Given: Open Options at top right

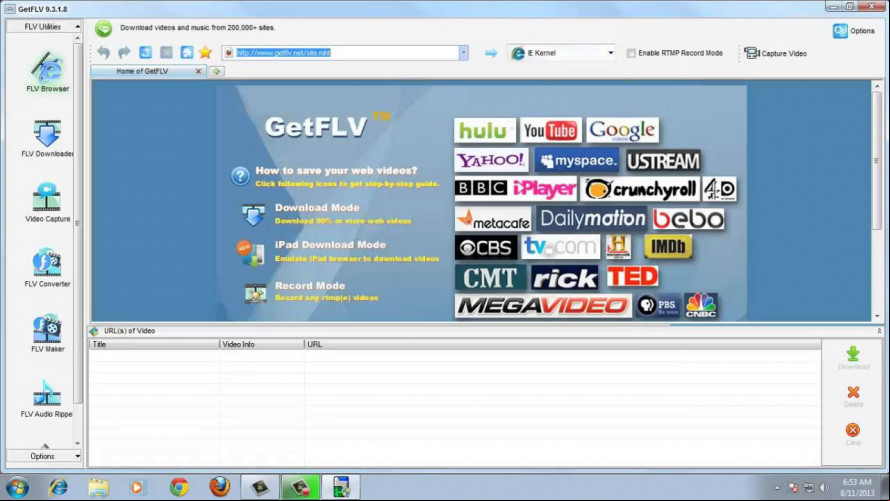Looking at the screenshot, I should click(x=854, y=31).
